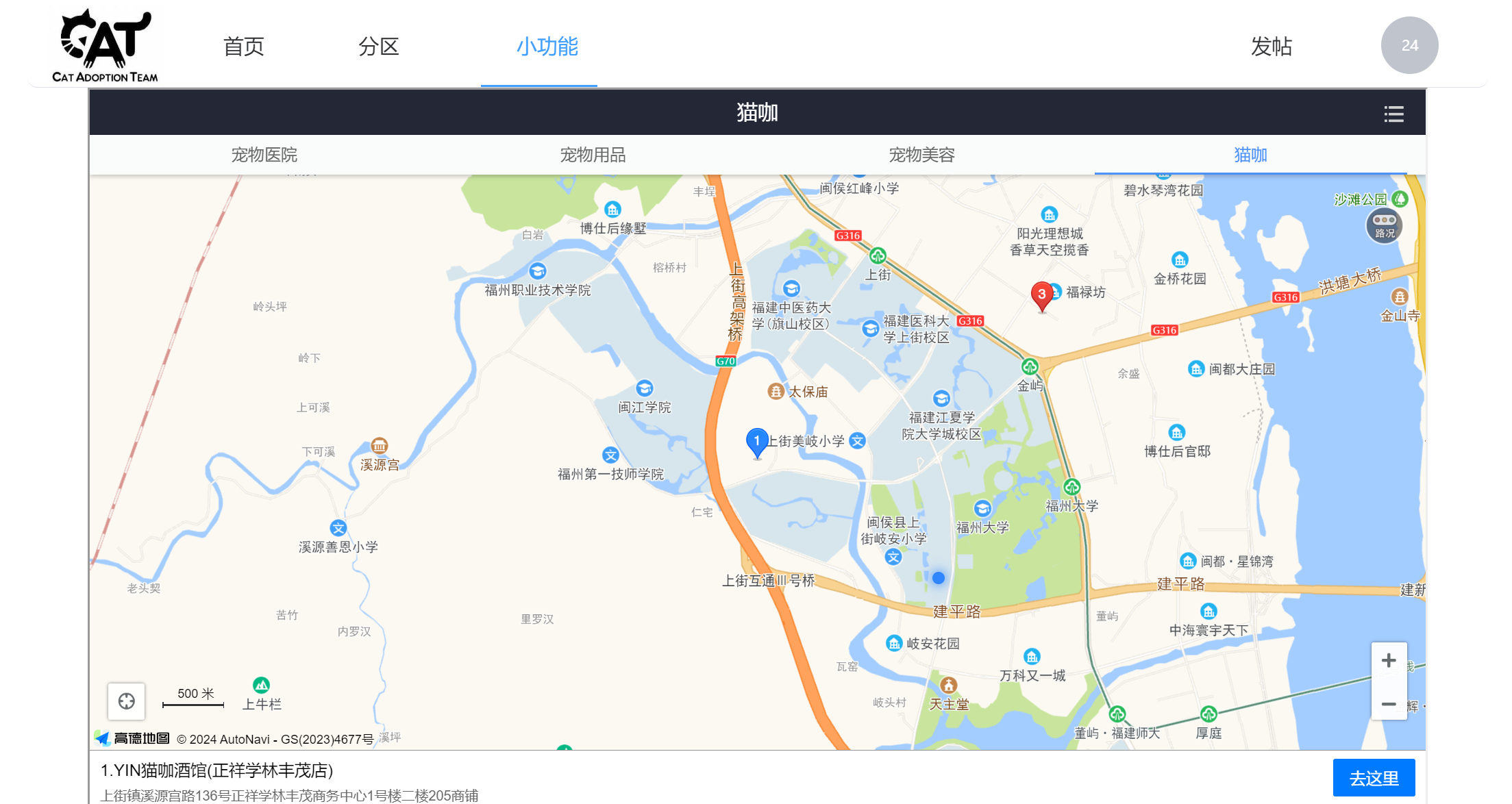Select the 猫咖 category tab

[x=1250, y=155]
